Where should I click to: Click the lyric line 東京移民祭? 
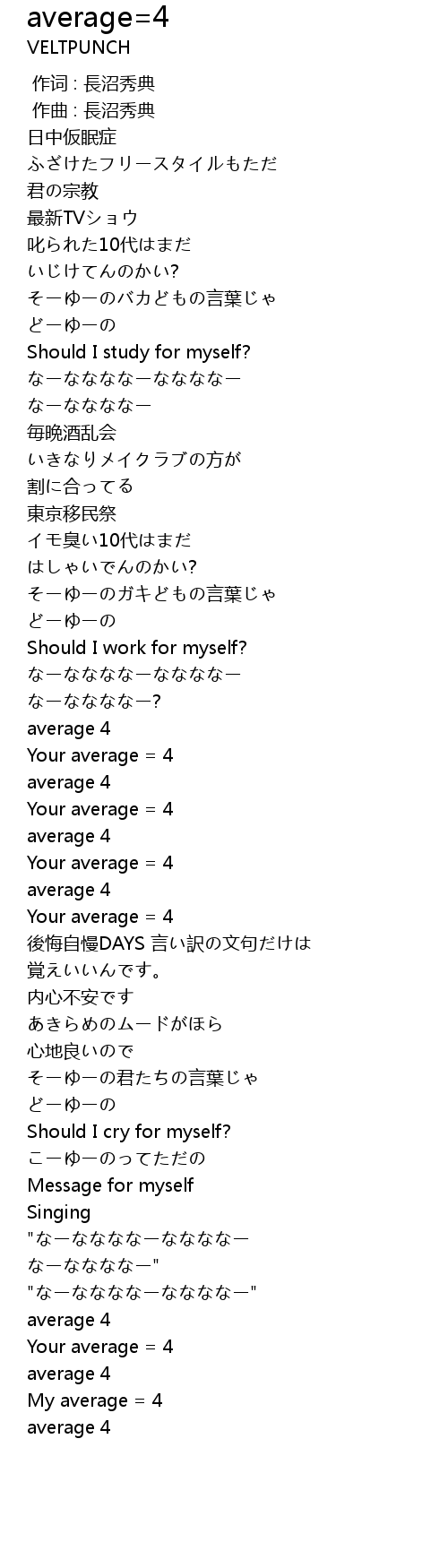pyautogui.click(x=72, y=513)
